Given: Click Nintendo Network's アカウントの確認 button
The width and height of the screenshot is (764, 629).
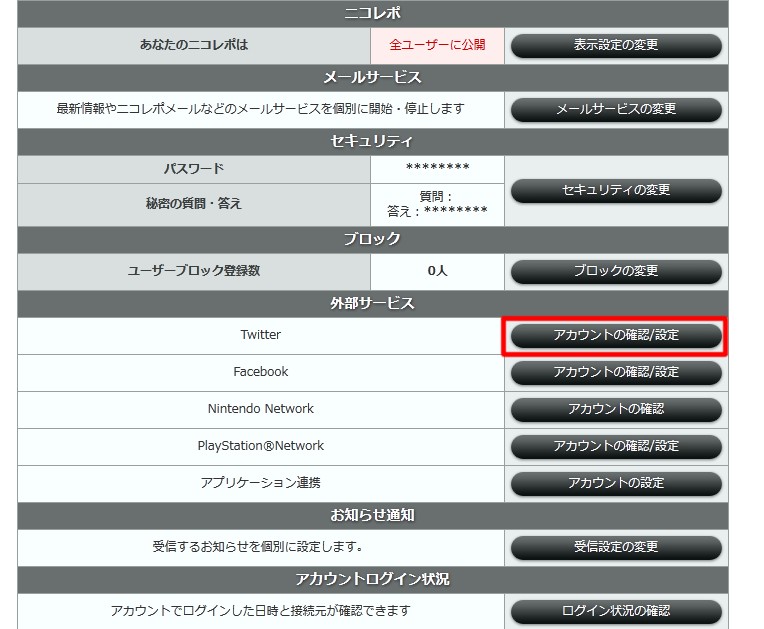Looking at the screenshot, I should tap(615, 409).
